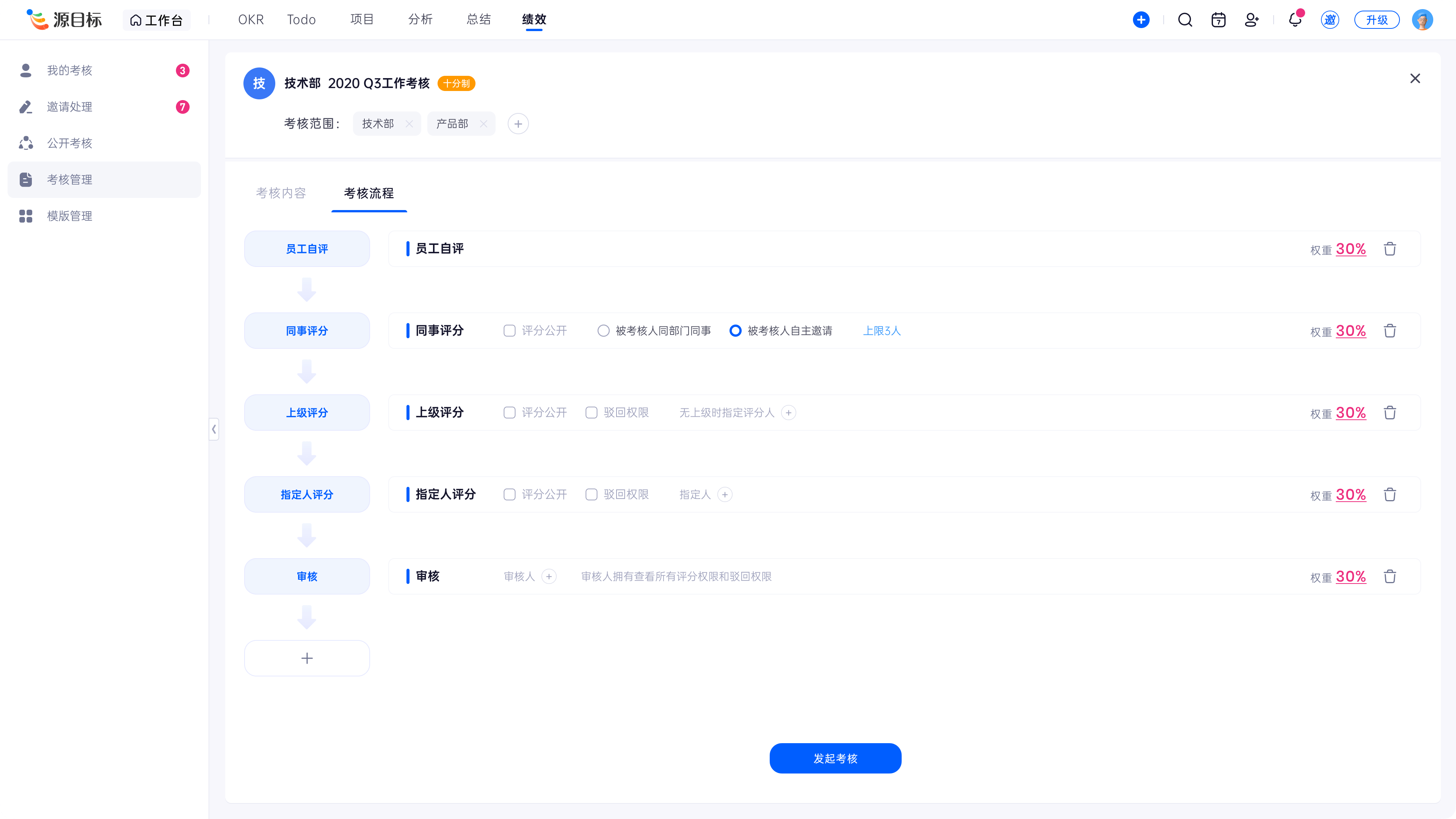The height and width of the screenshot is (819, 1456).
Task: Click the search magnifier icon
Action: (1185, 20)
